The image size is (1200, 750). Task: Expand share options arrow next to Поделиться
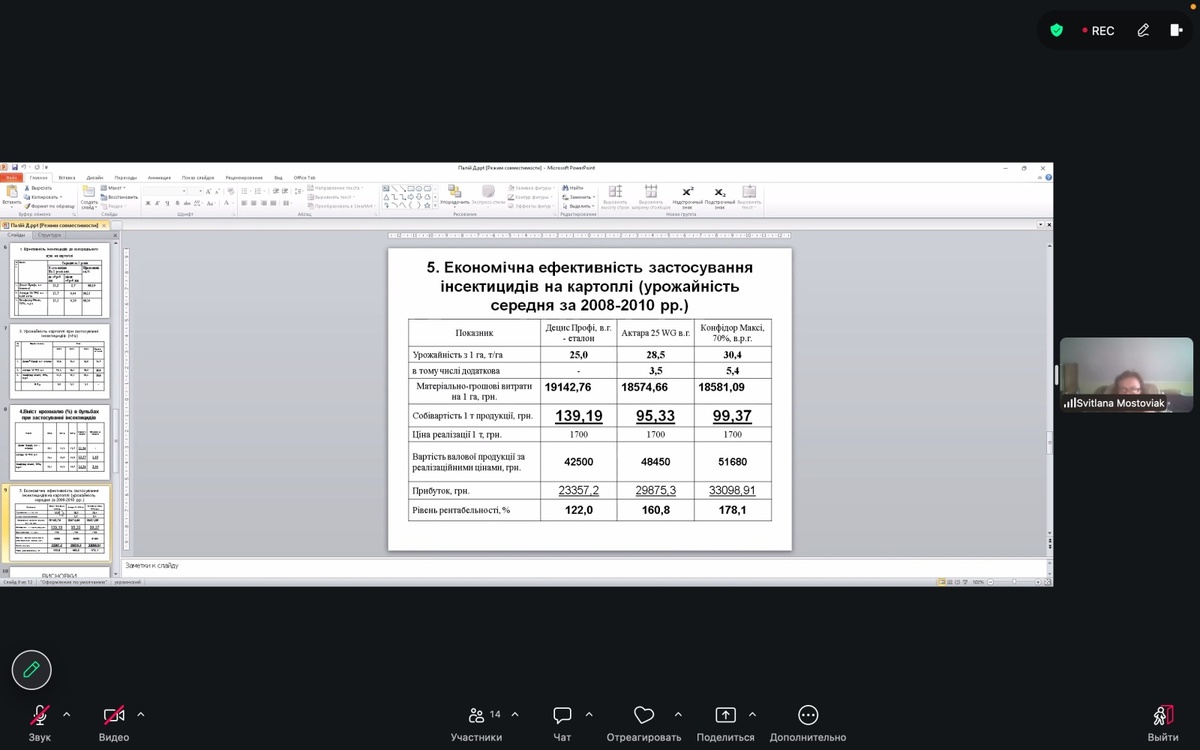(752, 715)
